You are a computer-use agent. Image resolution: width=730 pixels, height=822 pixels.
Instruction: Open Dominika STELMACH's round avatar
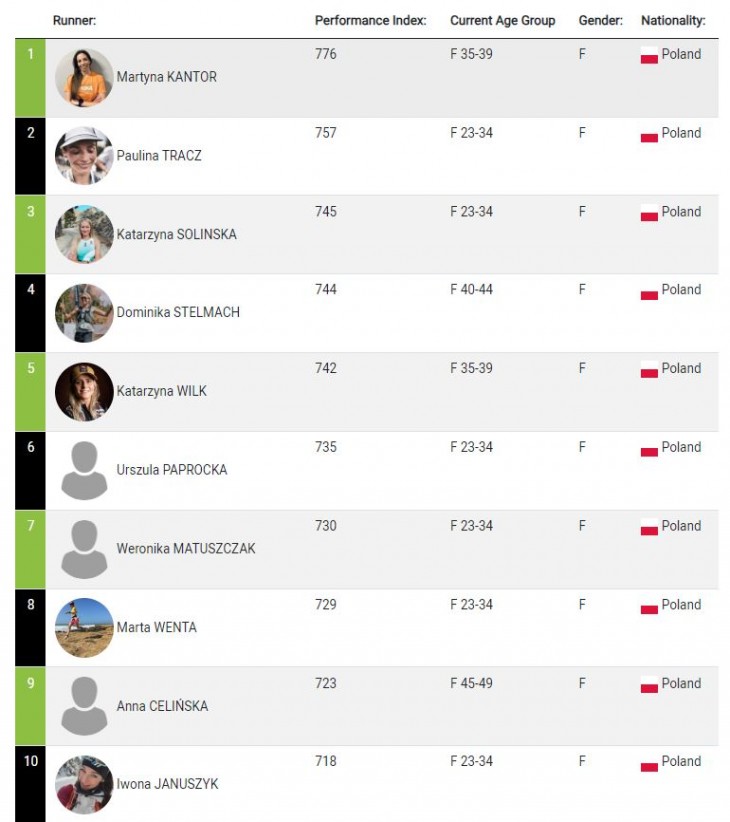tap(84, 313)
